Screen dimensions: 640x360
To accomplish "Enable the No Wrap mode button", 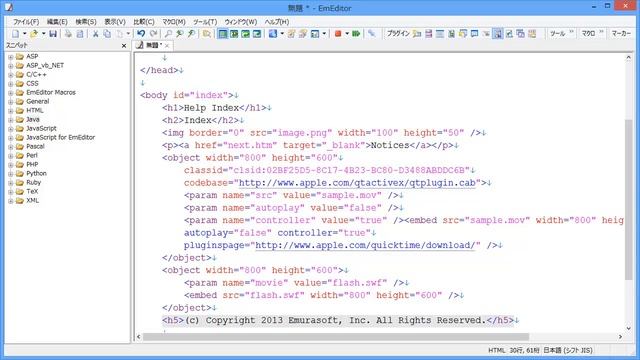I will pyautogui.click(x=222, y=34).
